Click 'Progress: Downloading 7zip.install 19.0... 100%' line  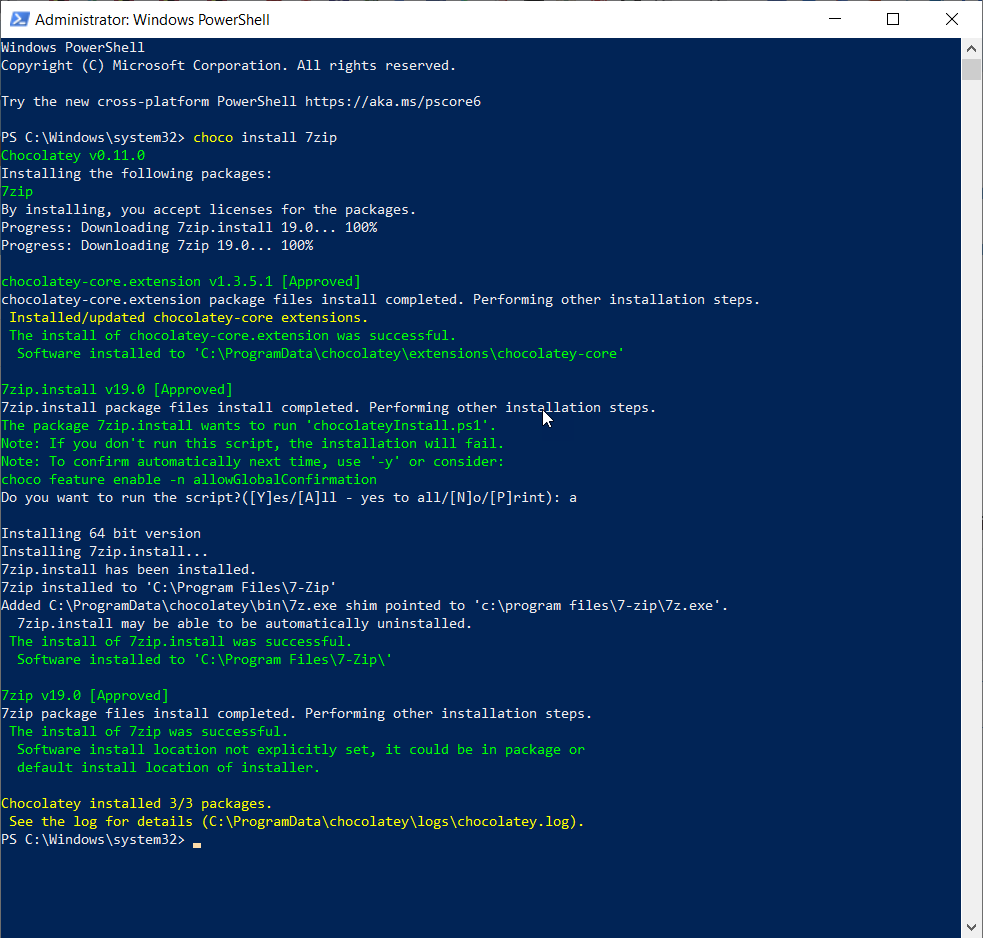[x=189, y=228]
